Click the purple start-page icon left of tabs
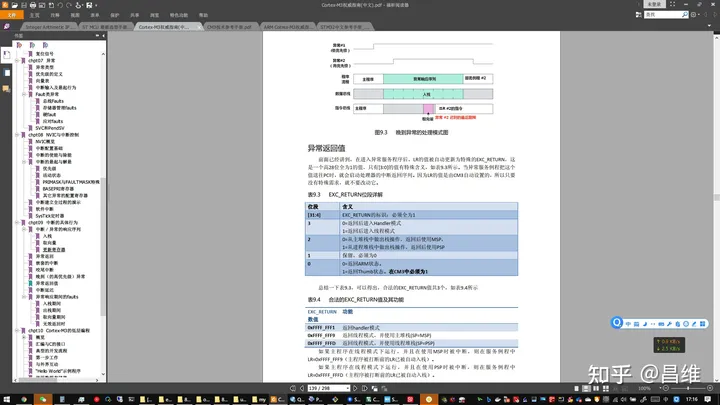The width and height of the screenshot is (720, 405). click(x=6, y=27)
